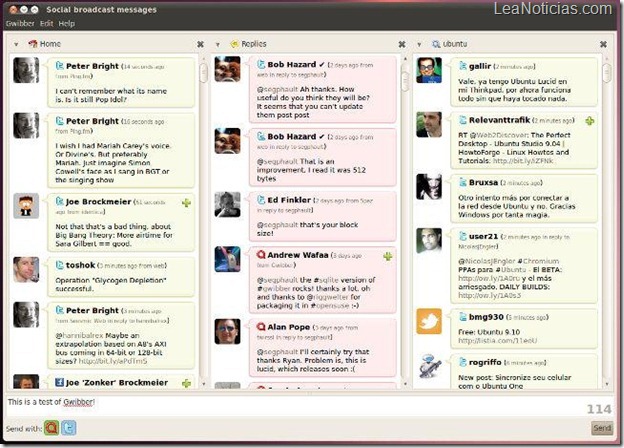
Task: Click Twitter icon beside Ed Finkler name
Action: (261, 200)
